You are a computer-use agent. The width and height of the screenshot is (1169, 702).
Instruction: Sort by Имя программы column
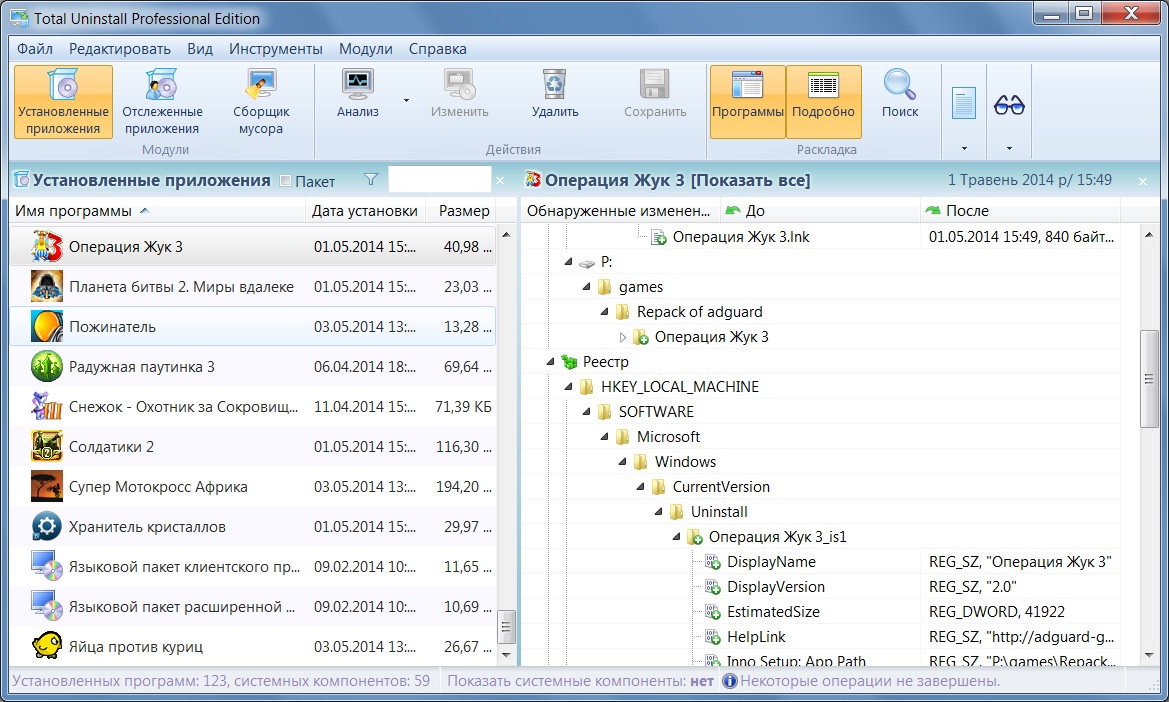[x=157, y=211]
